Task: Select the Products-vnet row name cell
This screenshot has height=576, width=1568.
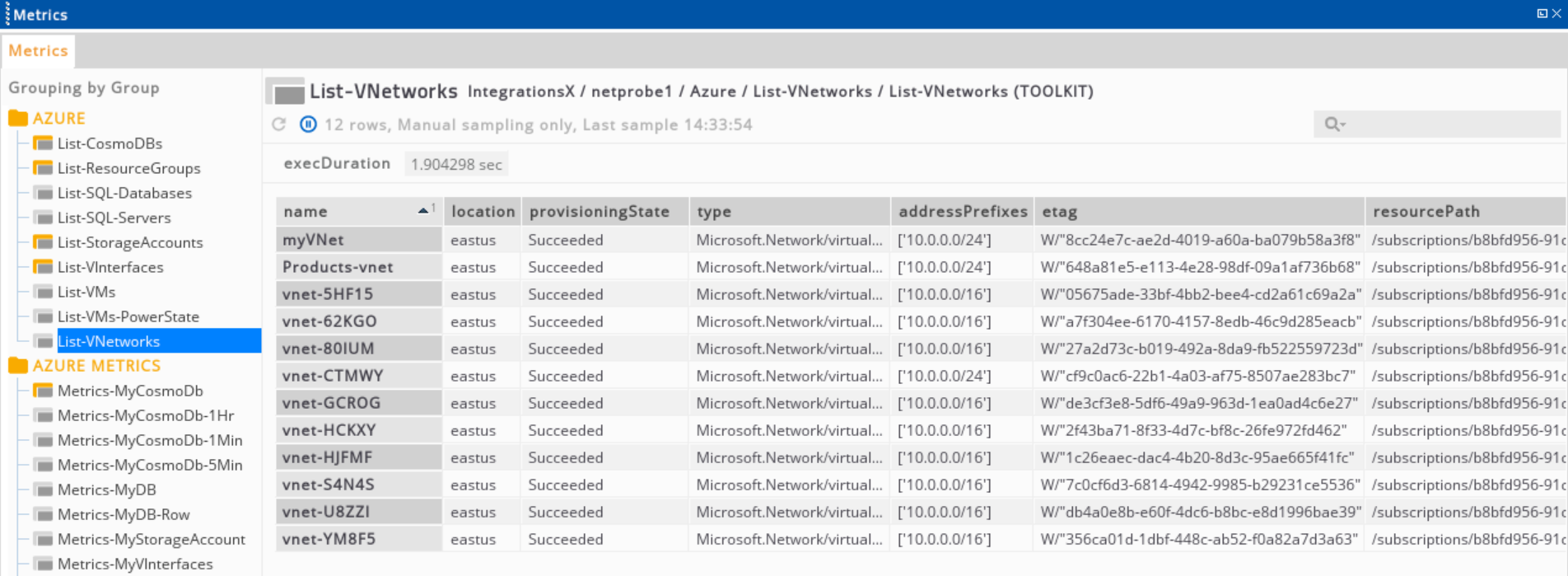Action: [x=360, y=267]
